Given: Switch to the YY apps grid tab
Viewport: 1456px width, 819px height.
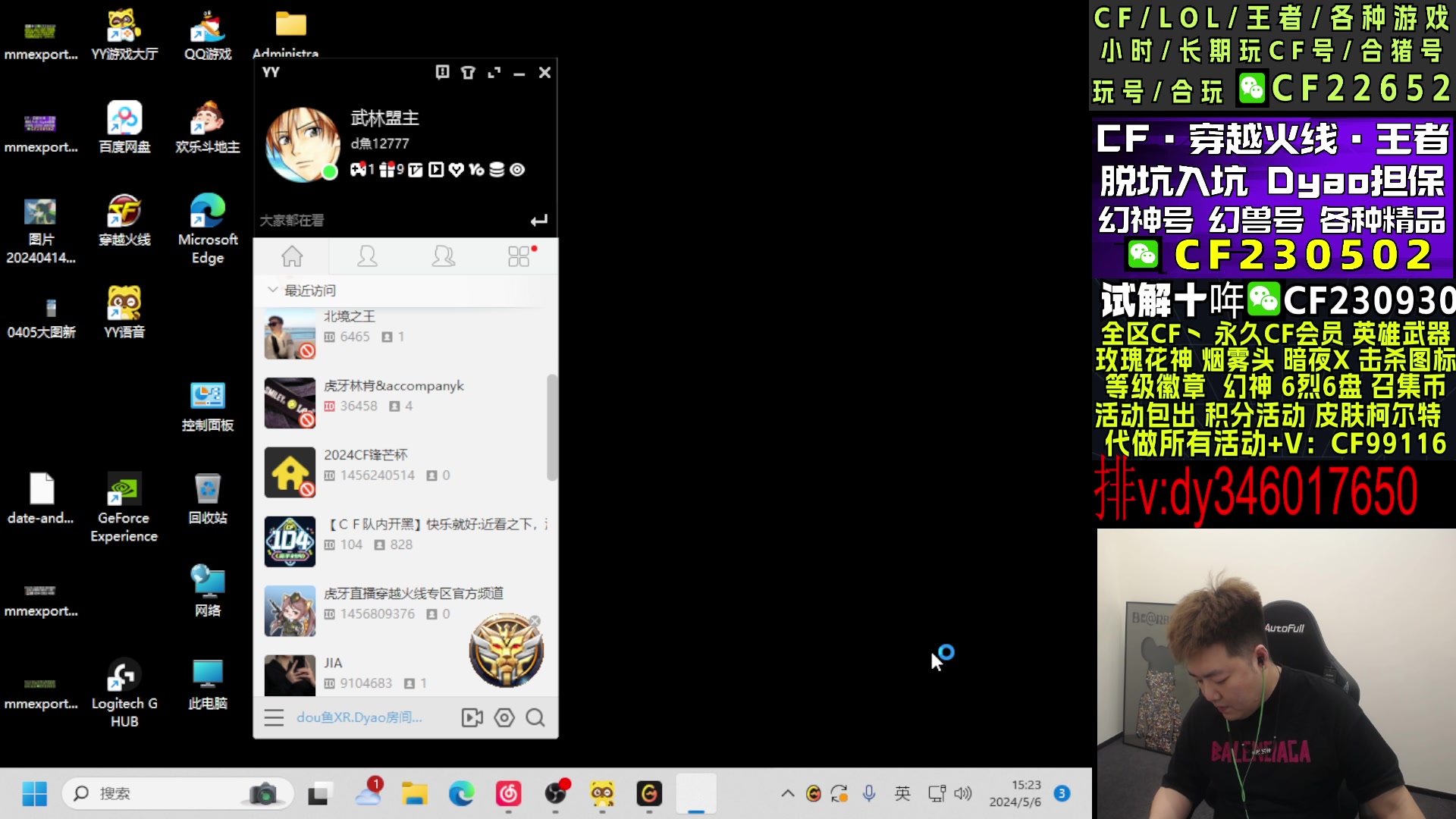Looking at the screenshot, I should click(519, 256).
